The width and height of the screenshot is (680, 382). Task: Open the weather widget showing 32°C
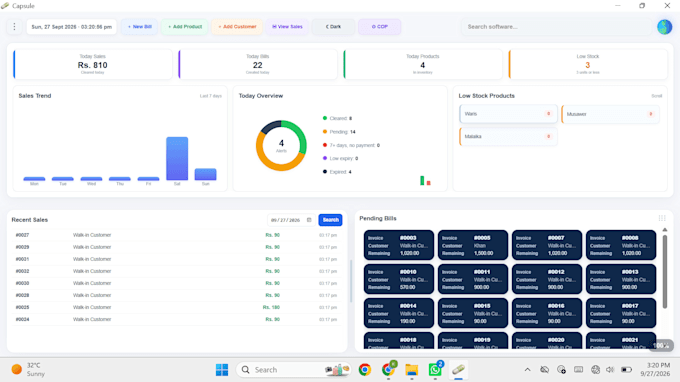[28, 370]
